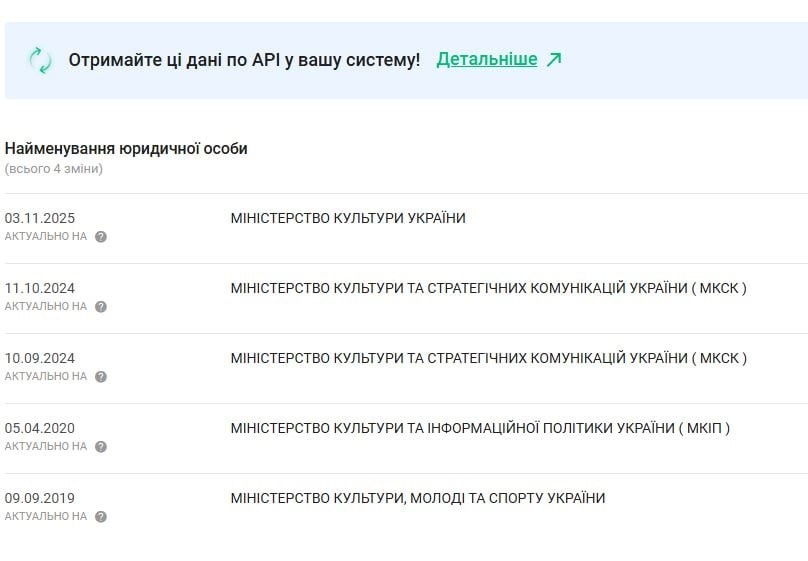Image resolution: width=808 pixels, height=561 pixels.
Task: Click help icon under date 03.11.2025
Action: pos(100,237)
